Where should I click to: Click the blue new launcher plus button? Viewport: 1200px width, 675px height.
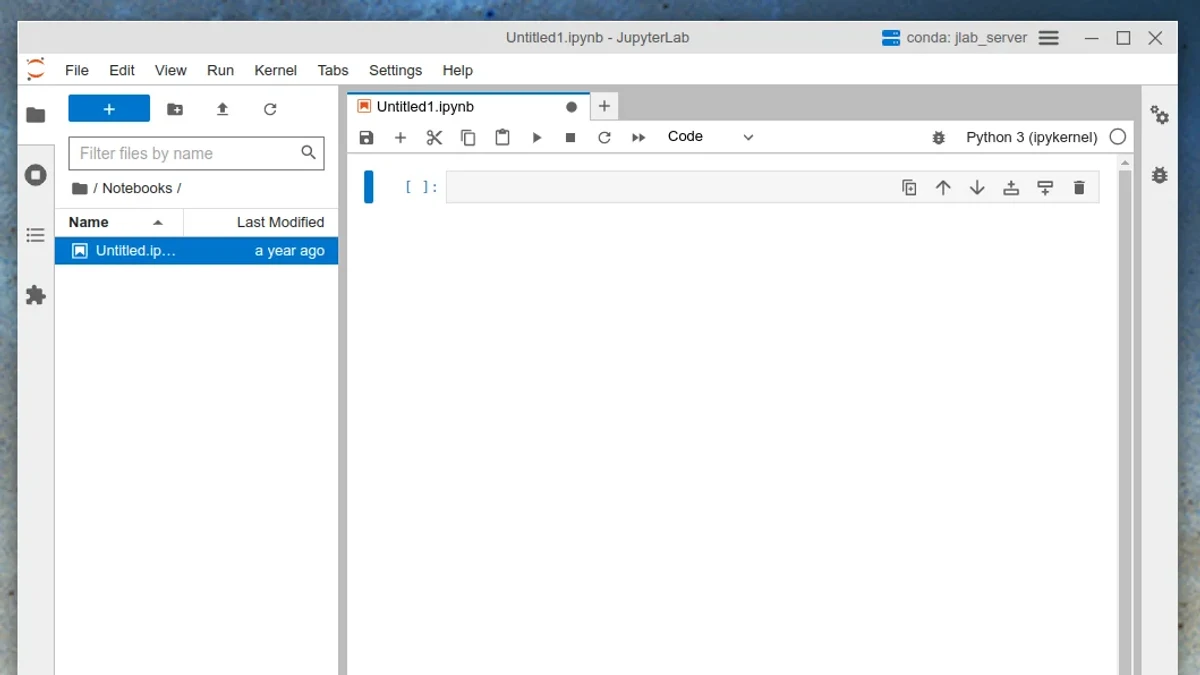click(109, 109)
